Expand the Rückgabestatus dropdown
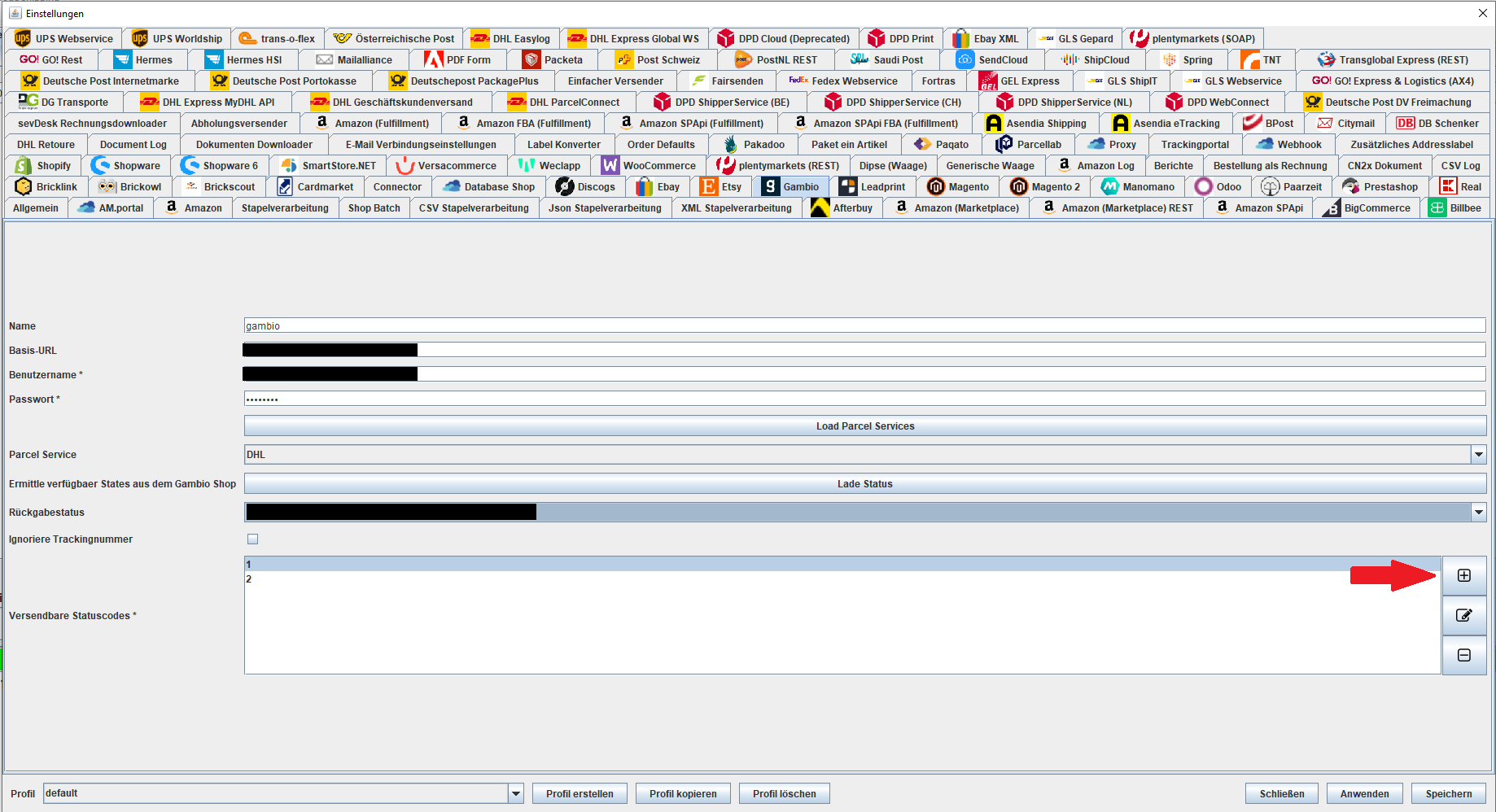Screen dimensions: 1496x812 tap(1478, 512)
